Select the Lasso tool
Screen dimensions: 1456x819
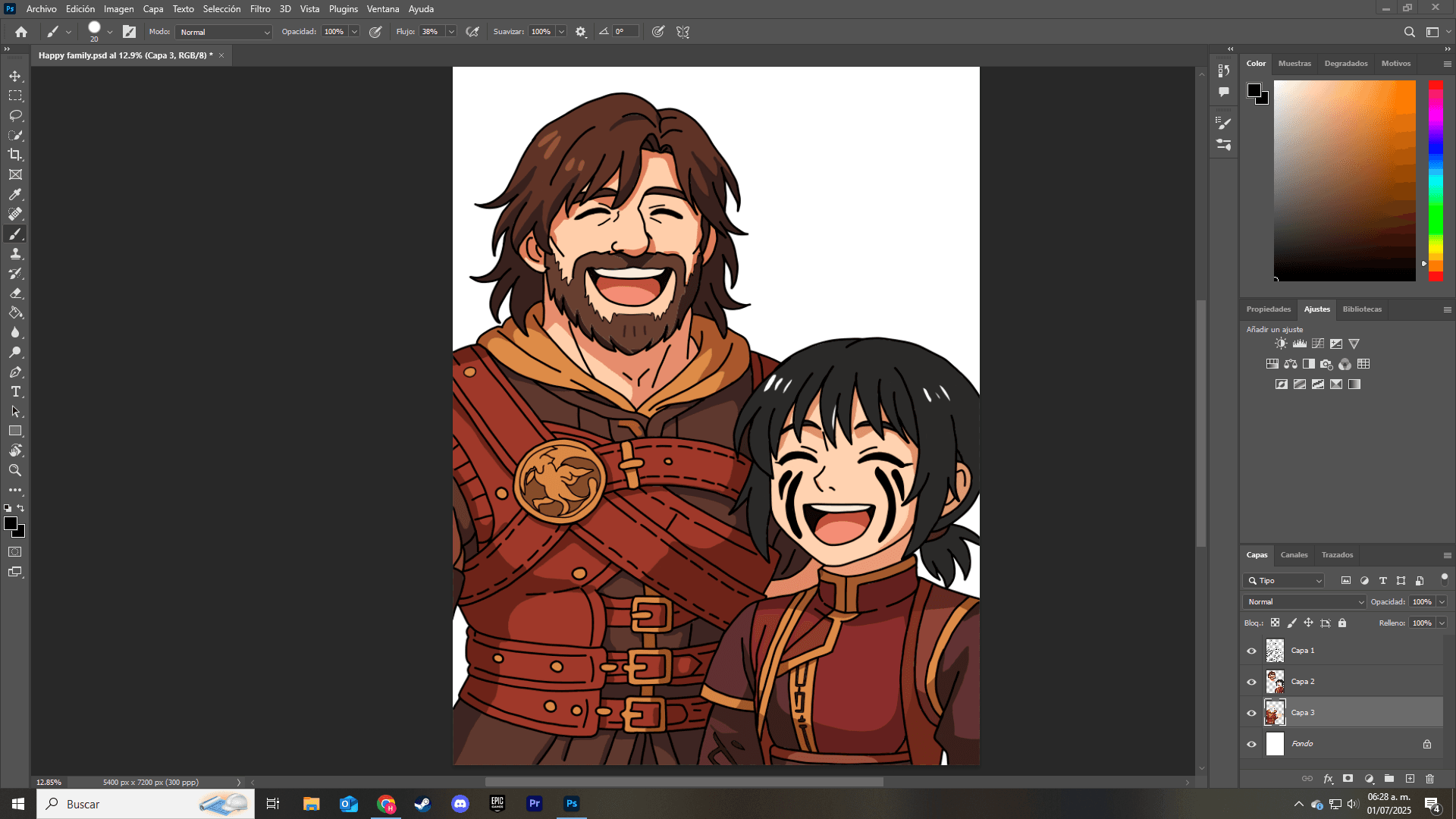click(x=15, y=115)
